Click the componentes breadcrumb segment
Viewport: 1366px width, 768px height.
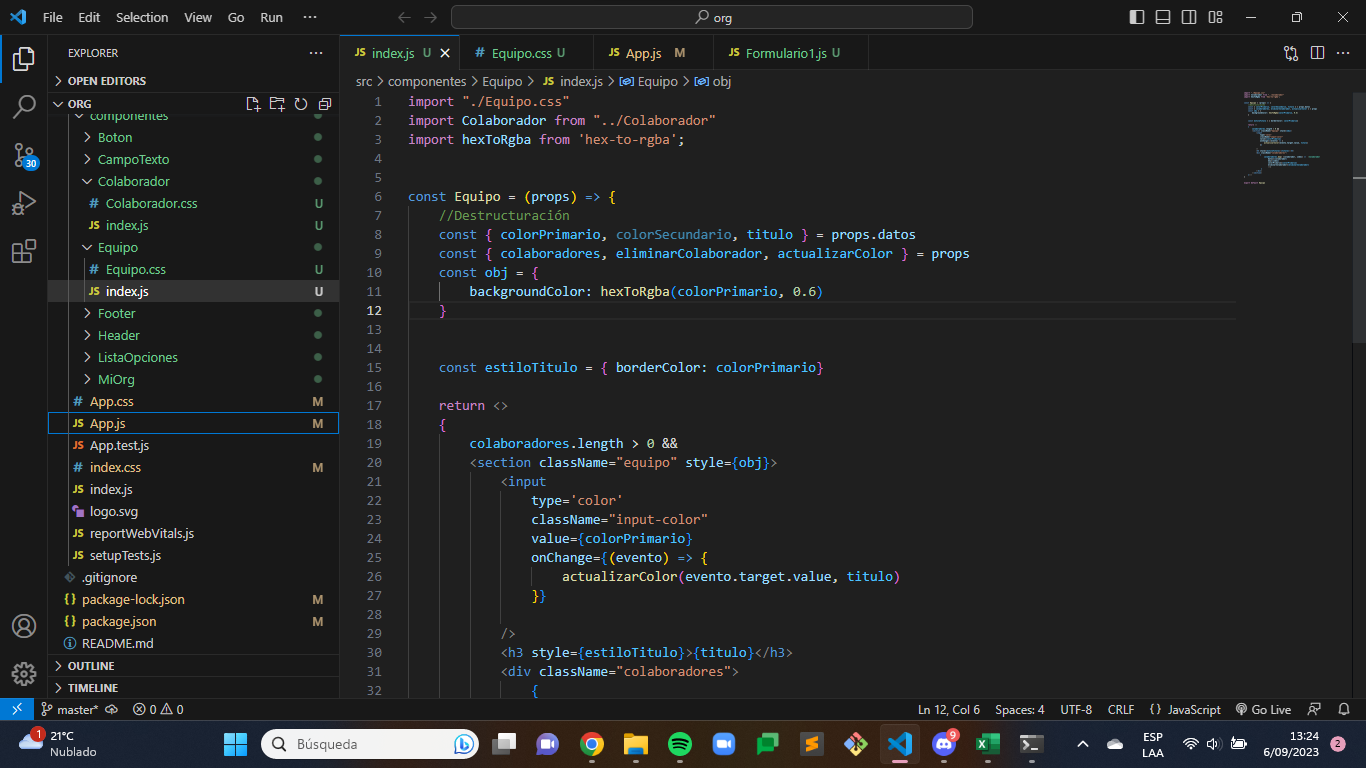[427, 81]
